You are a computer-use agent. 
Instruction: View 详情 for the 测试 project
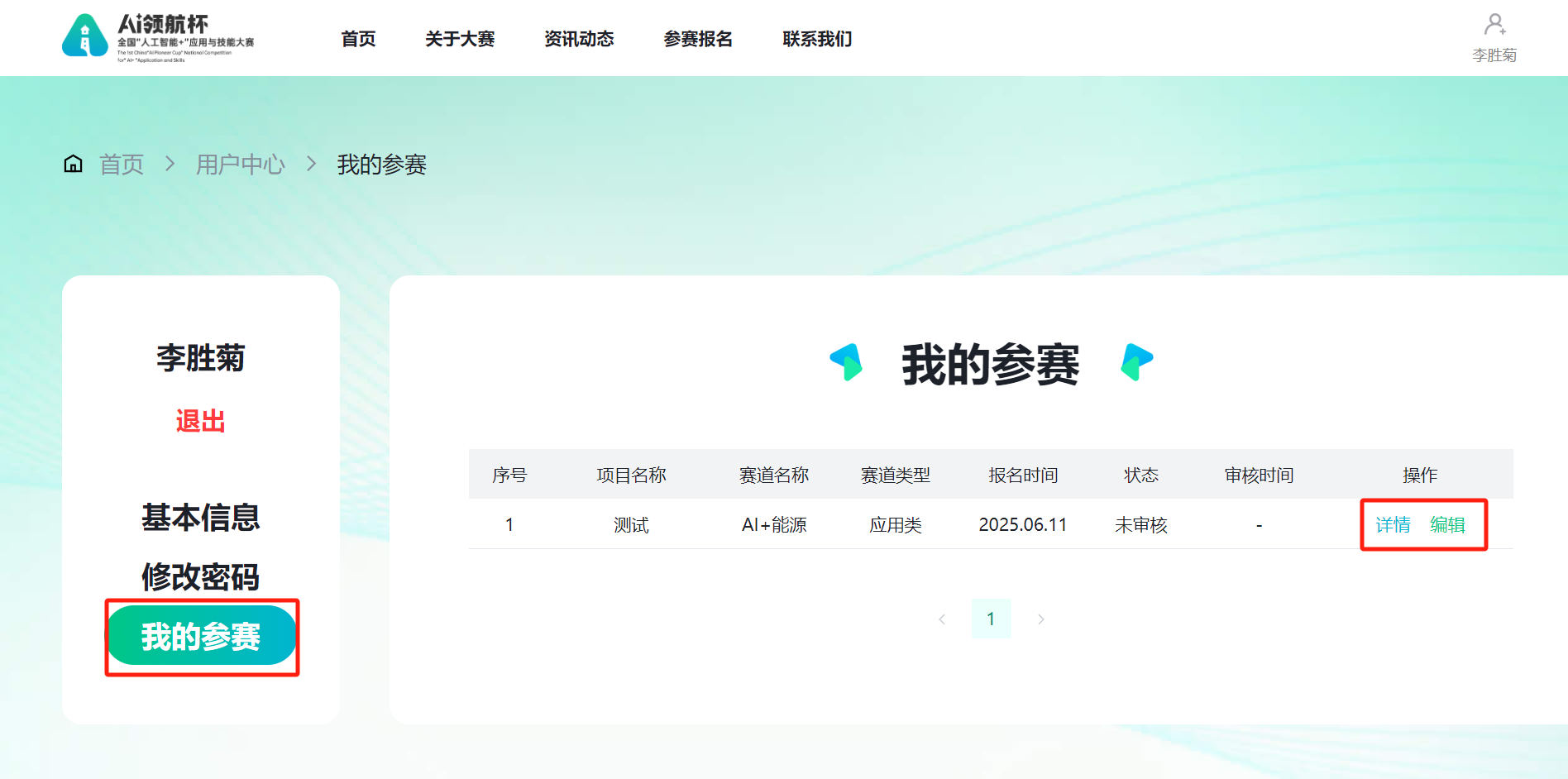pos(1393,525)
